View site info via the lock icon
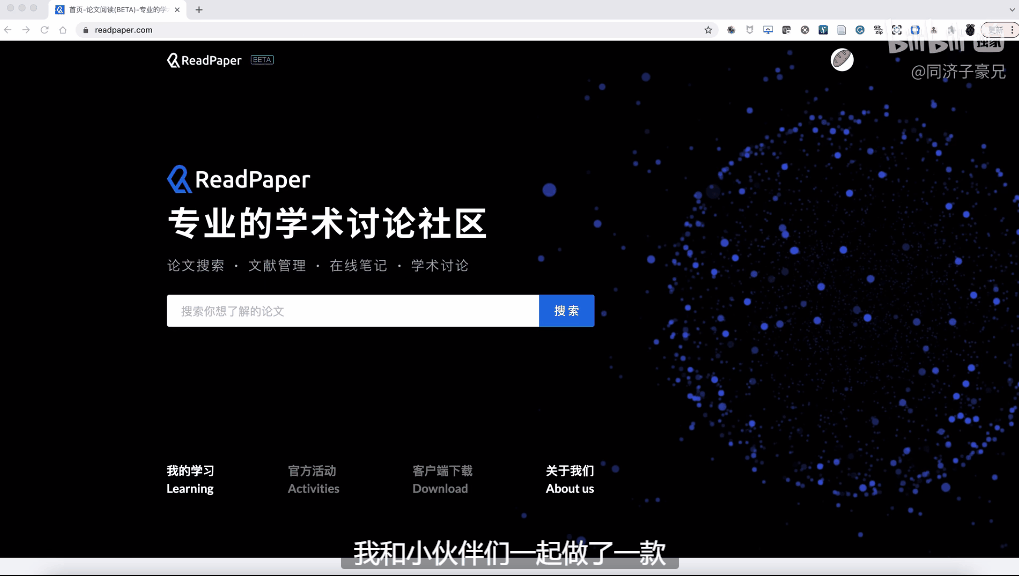Viewport: 1019px width, 576px height. [85, 30]
